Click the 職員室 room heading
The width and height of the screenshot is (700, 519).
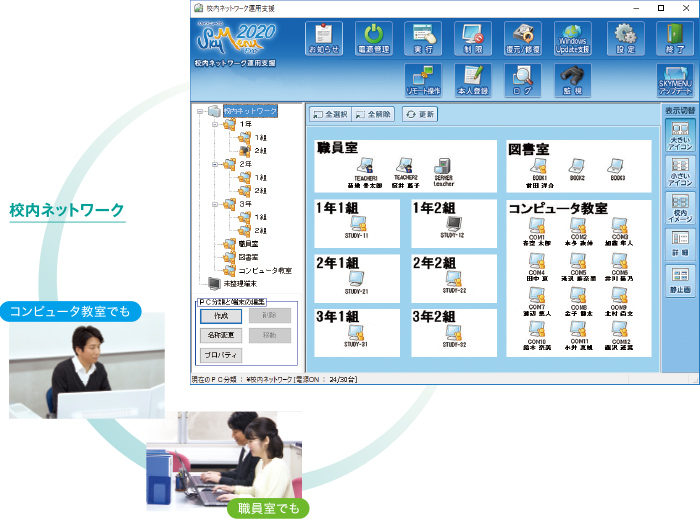pyautogui.click(x=337, y=148)
